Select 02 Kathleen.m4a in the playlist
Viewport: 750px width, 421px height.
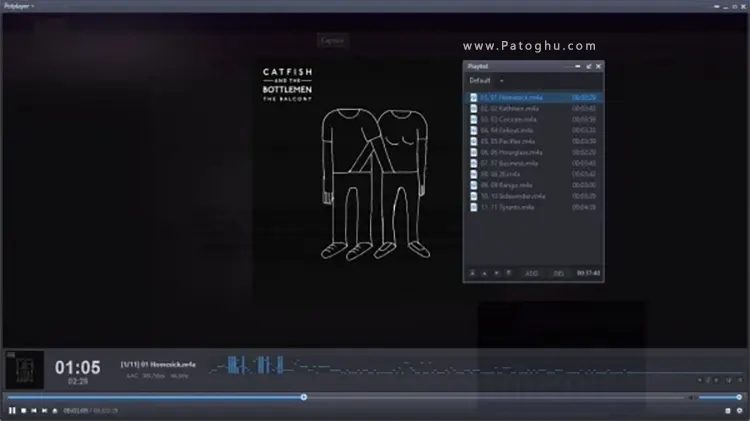(506, 108)
